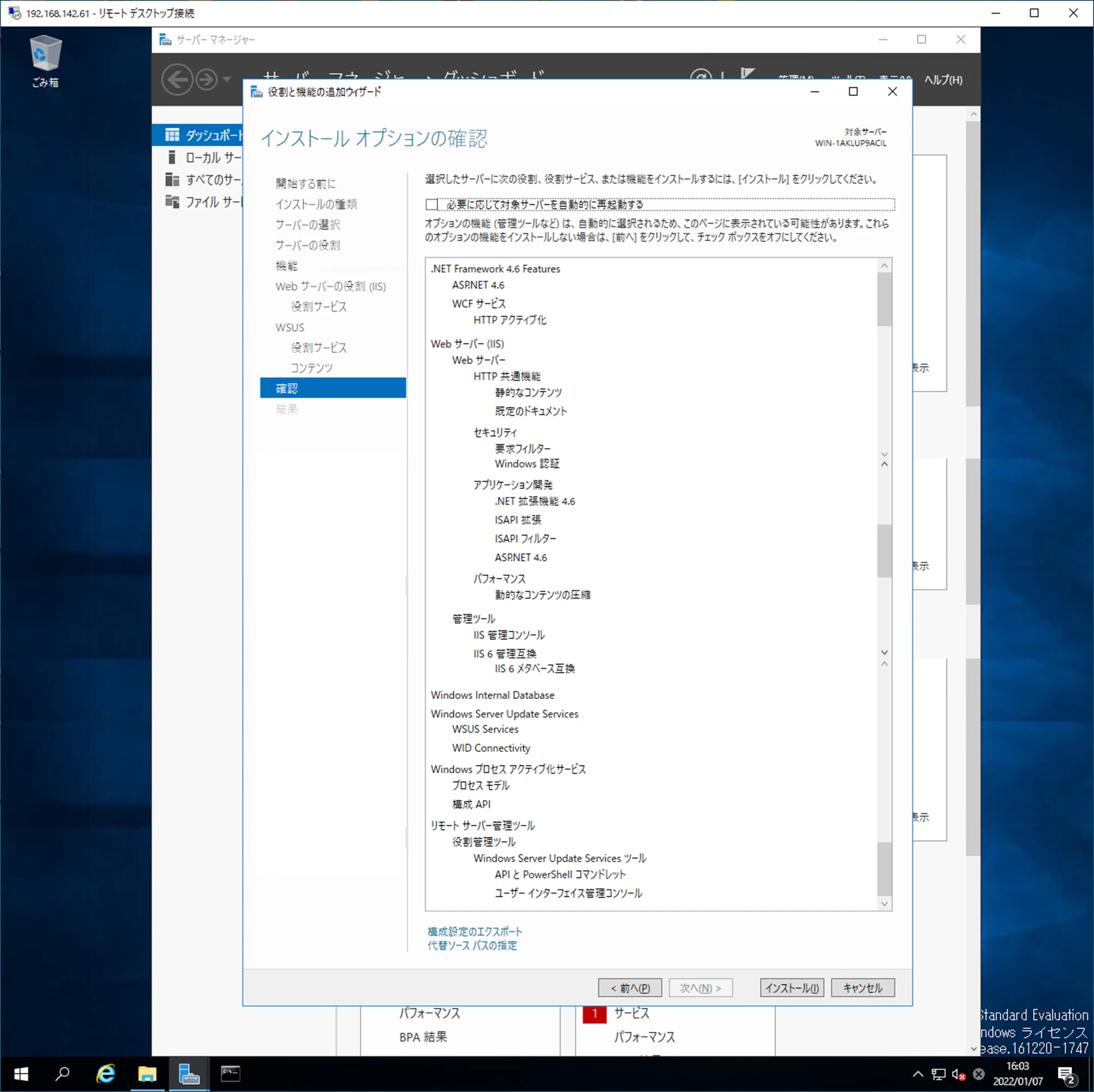Go to the 機能 wizard step
The height and width of the screenshot is (1092, 1094).
click(x=286, y=266)
